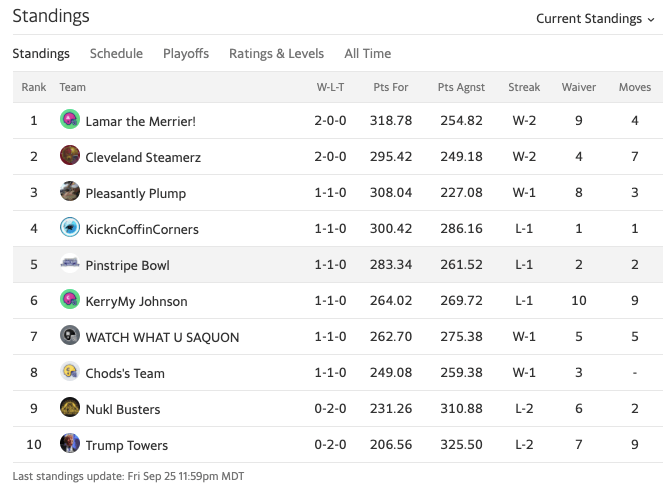
Task: Go to the All Time tab
Action: pyautogui.click(x=367, y=54)
